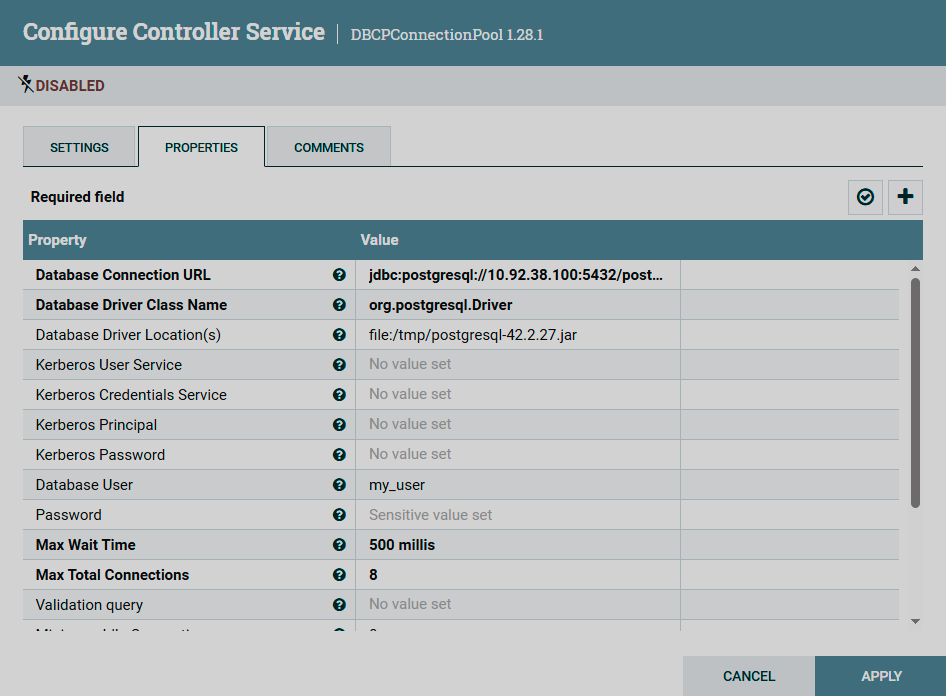Set value for Kerberos Password
This screenshot has width=946, height=696.
(x=518, y=455)
